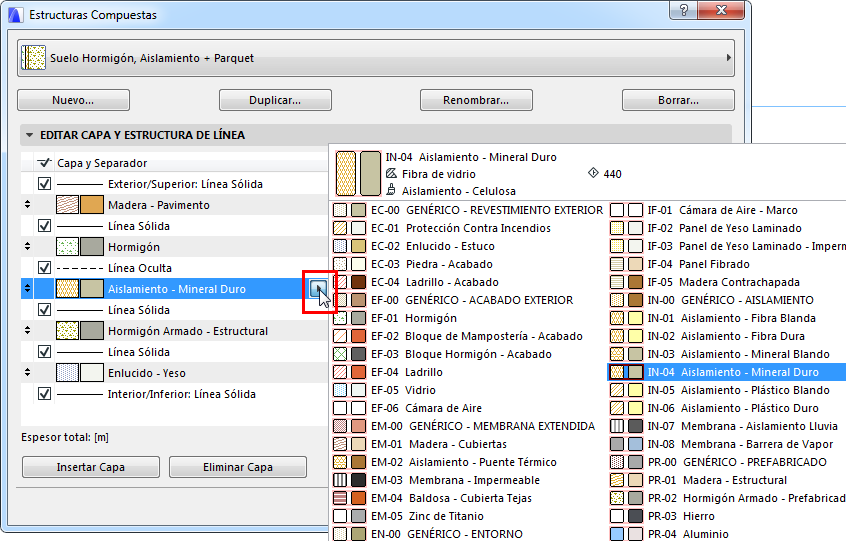This screenshot has height=541, width=846.
Task: Click the fill icon for EF-02 Bloque de Mampostería
Action: tap(340, 336)
